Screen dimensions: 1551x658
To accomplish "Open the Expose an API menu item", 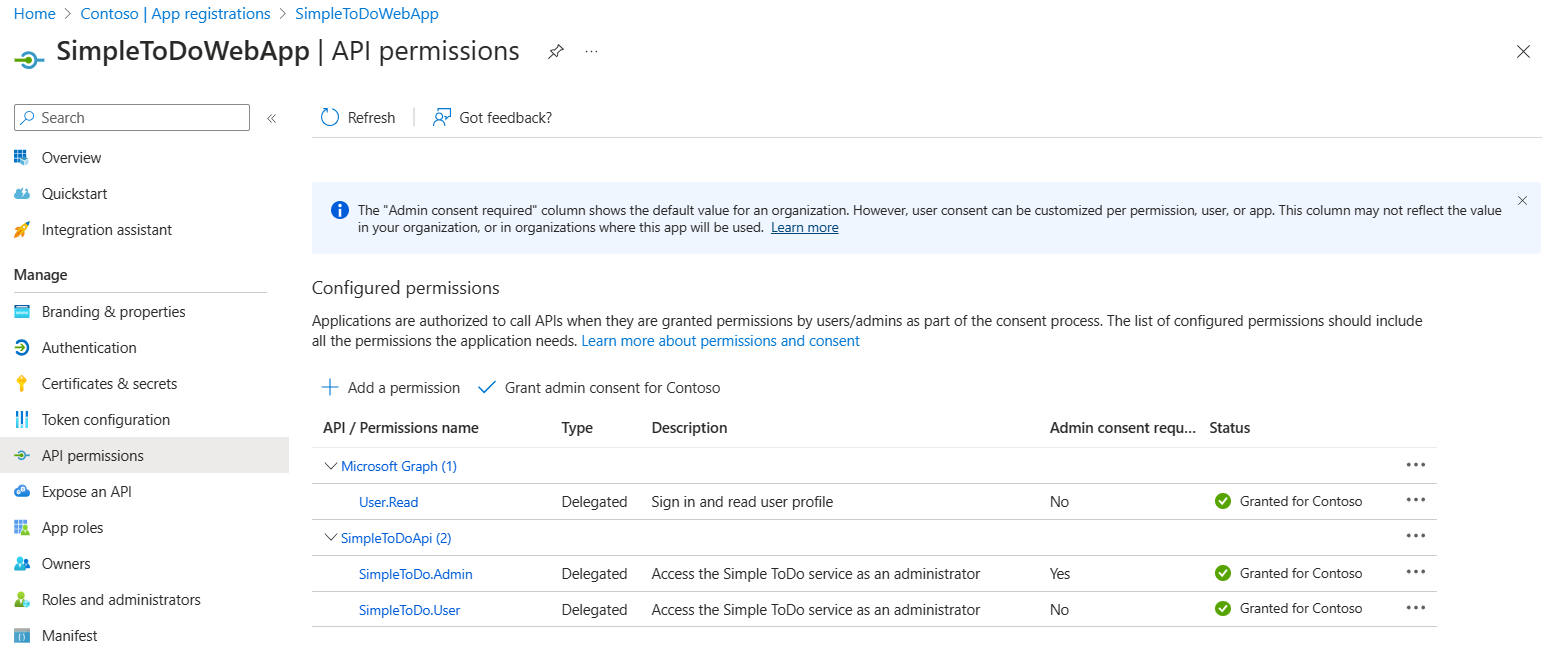I will pos(86,492).
